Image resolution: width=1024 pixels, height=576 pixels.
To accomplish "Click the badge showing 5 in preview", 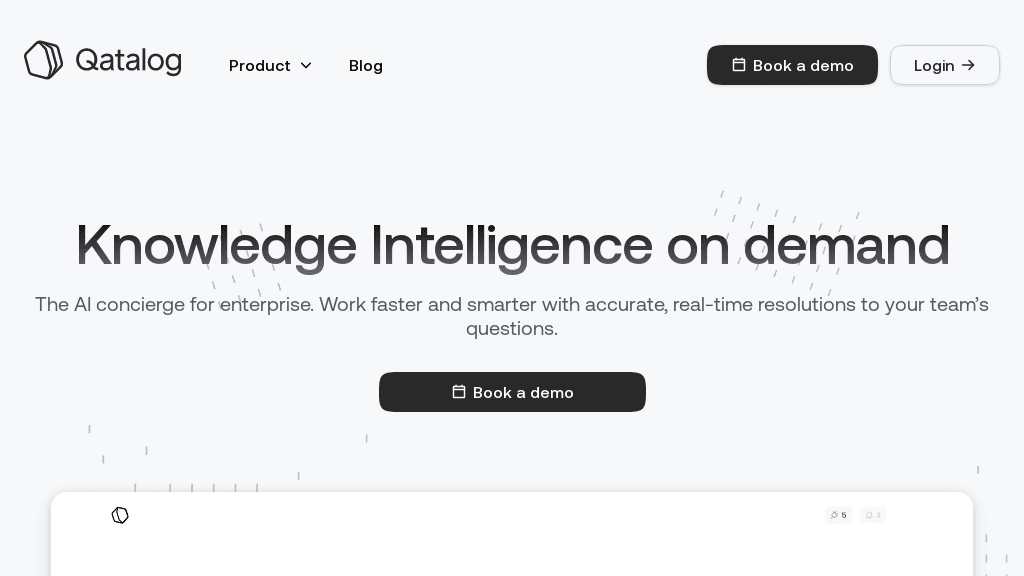I will coord(838,515).
